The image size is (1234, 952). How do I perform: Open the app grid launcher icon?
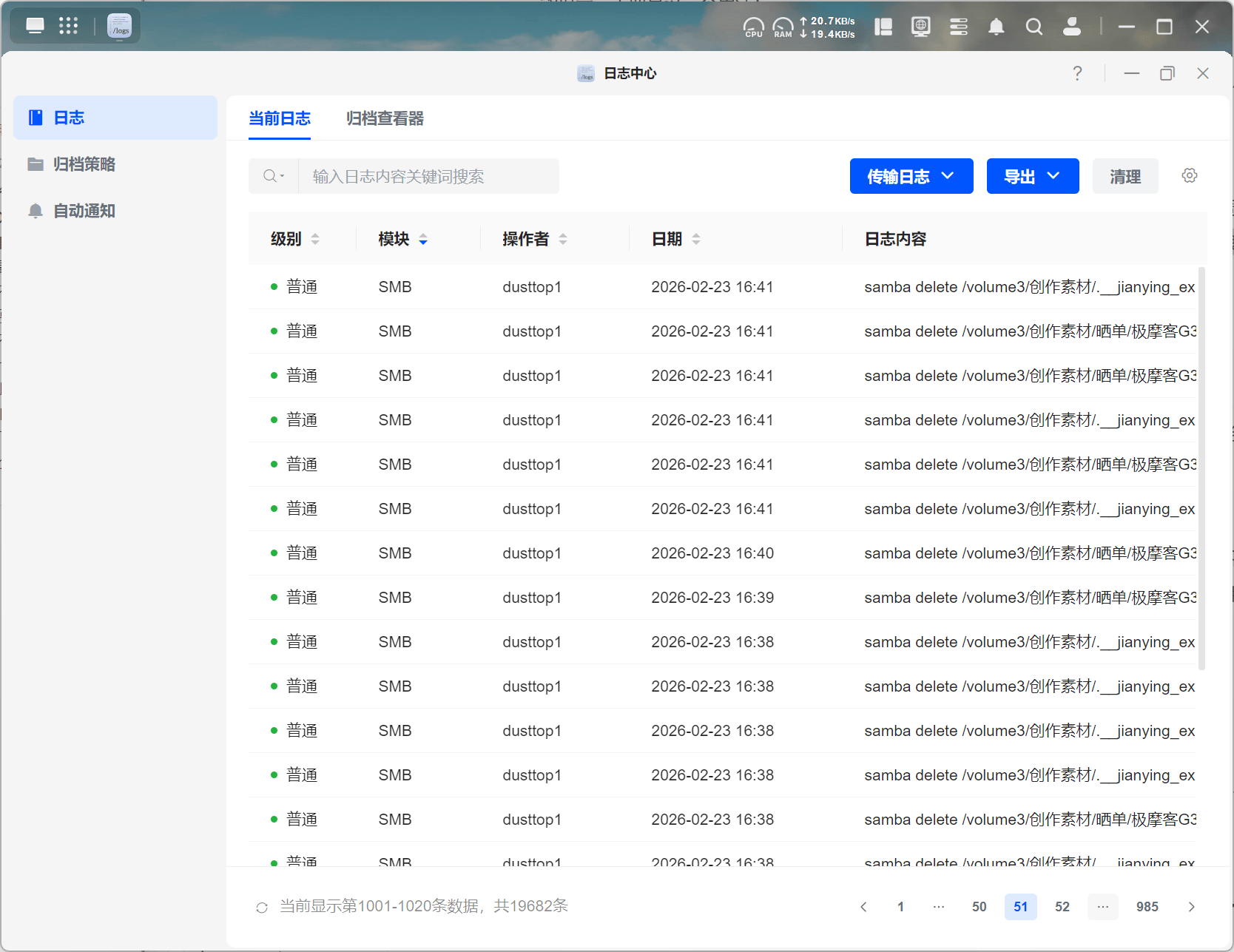point(68,26)
